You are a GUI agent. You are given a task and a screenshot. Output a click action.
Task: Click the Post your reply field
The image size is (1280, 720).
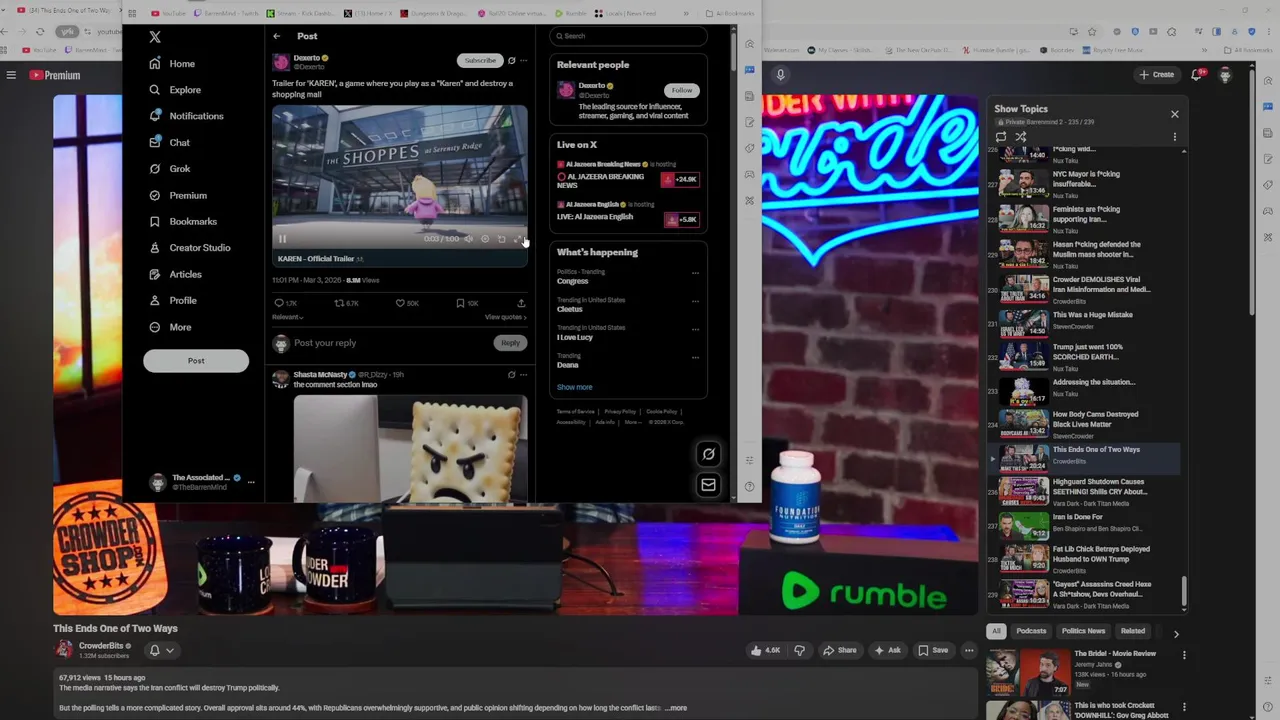click(390, 343)
